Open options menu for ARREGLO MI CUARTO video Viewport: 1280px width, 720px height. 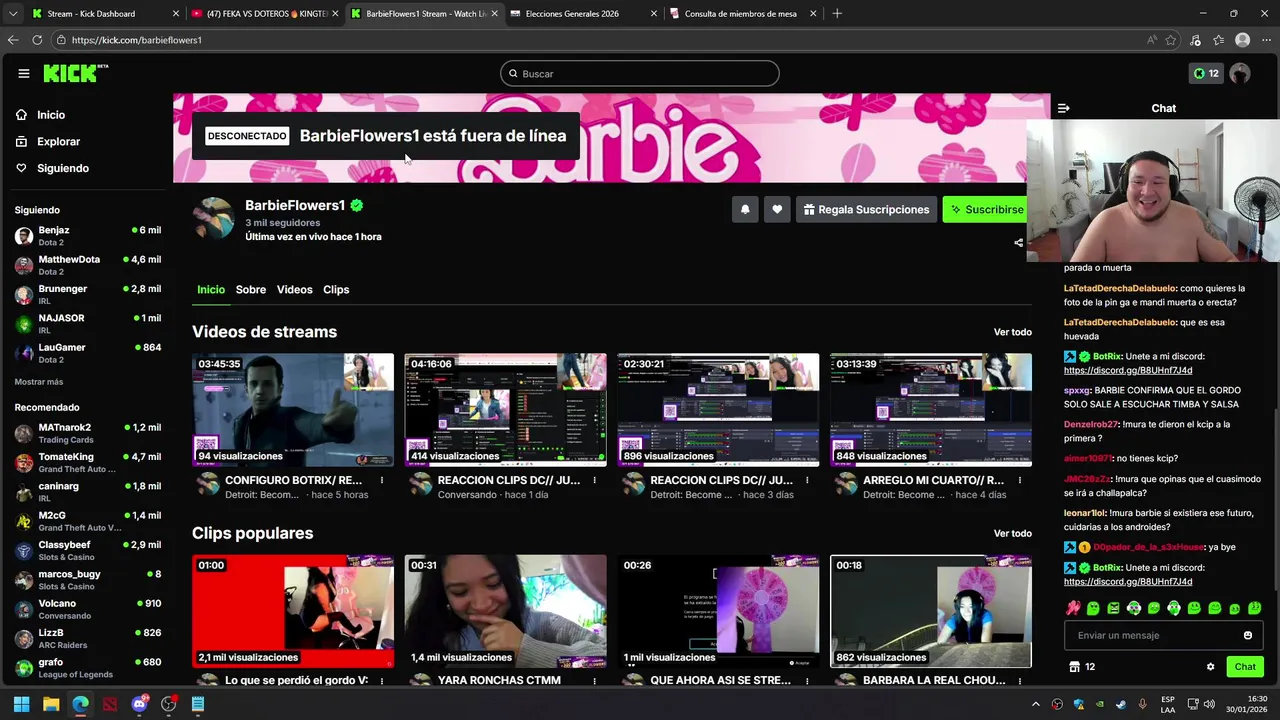[x=1020, y=480]
